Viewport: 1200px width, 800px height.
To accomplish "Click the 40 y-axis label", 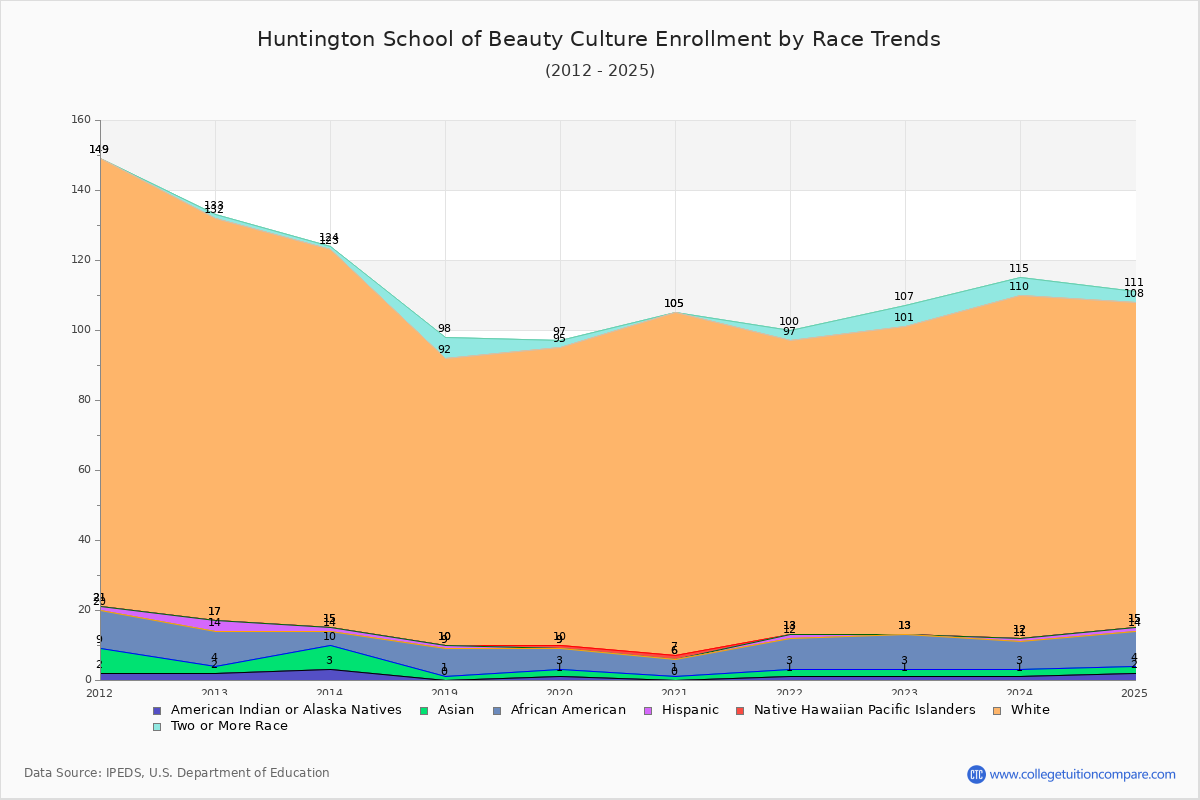I will click(x=84, y=540).
